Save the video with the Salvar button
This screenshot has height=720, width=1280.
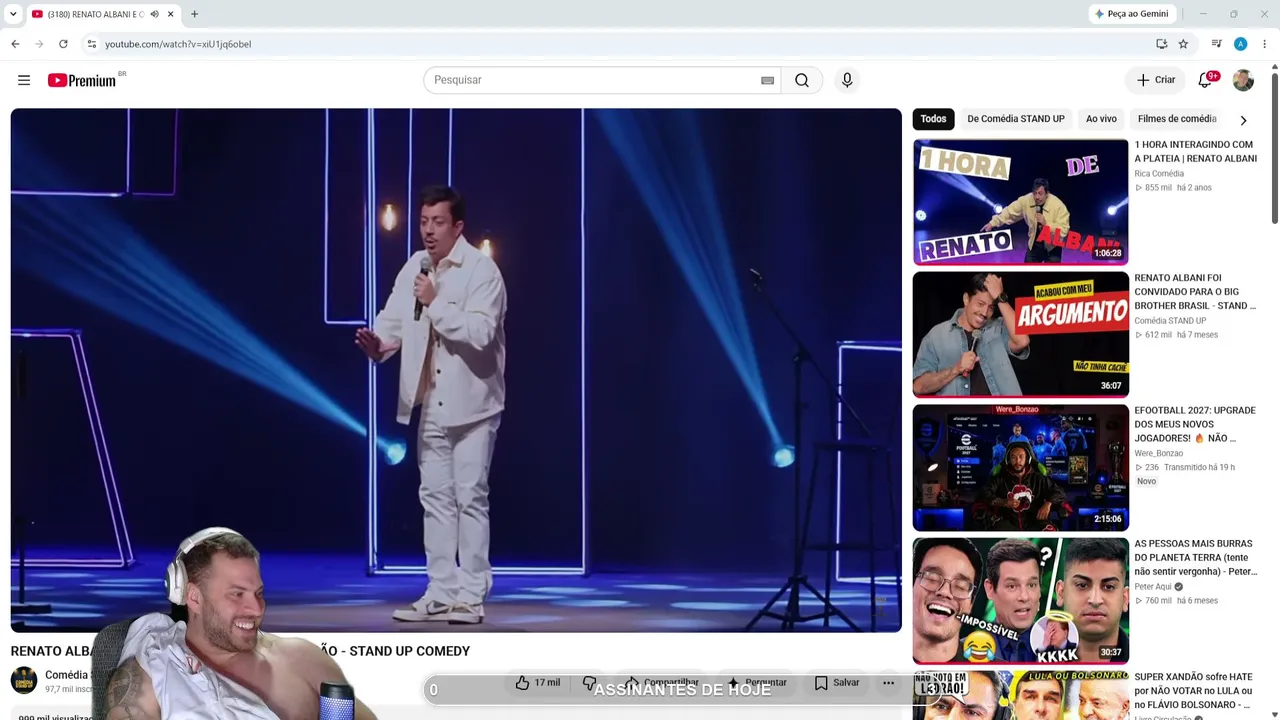pyautogui.click(x=837, y=683)
